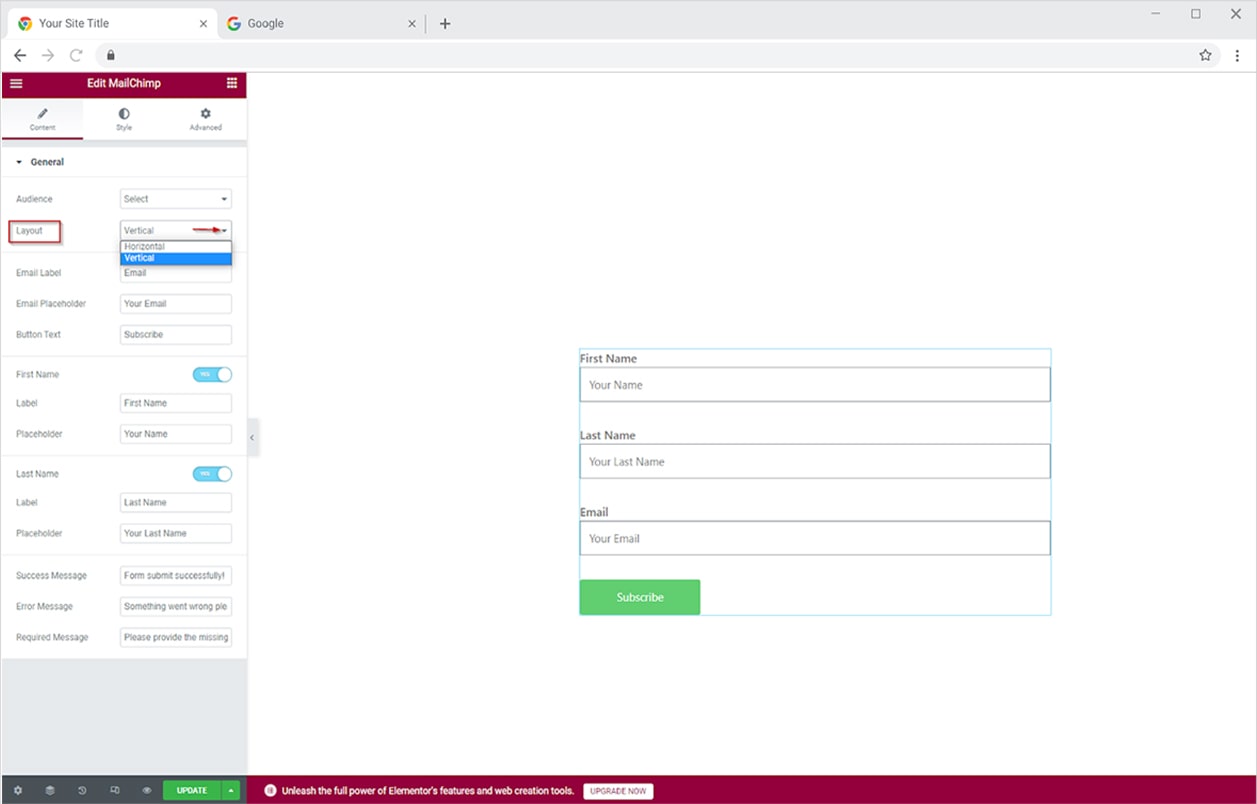Collapse the editor panel with side handle
This screenshot has height=804, width=1257.
point(252,438)
